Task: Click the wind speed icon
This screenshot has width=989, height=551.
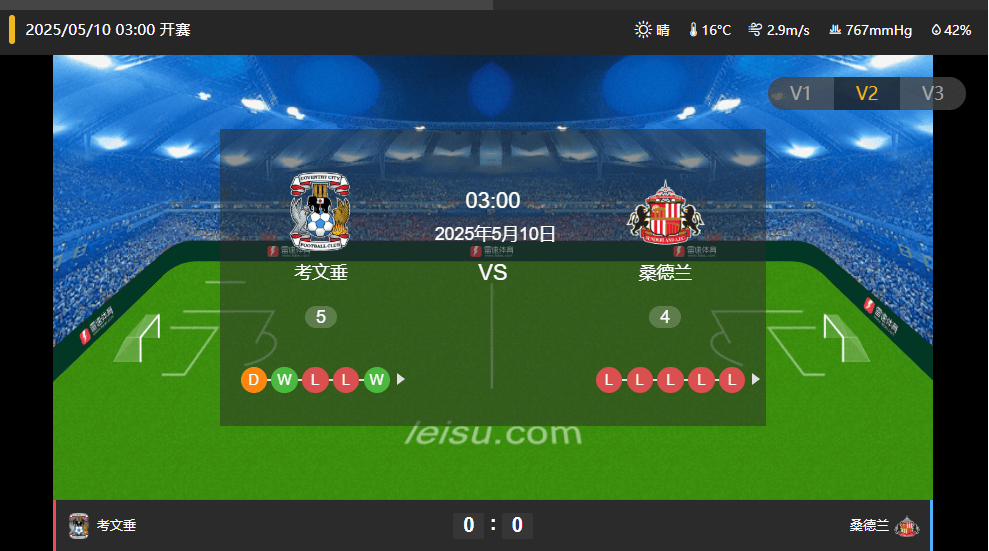Action: pyautogui.click(x=755, y=30)
